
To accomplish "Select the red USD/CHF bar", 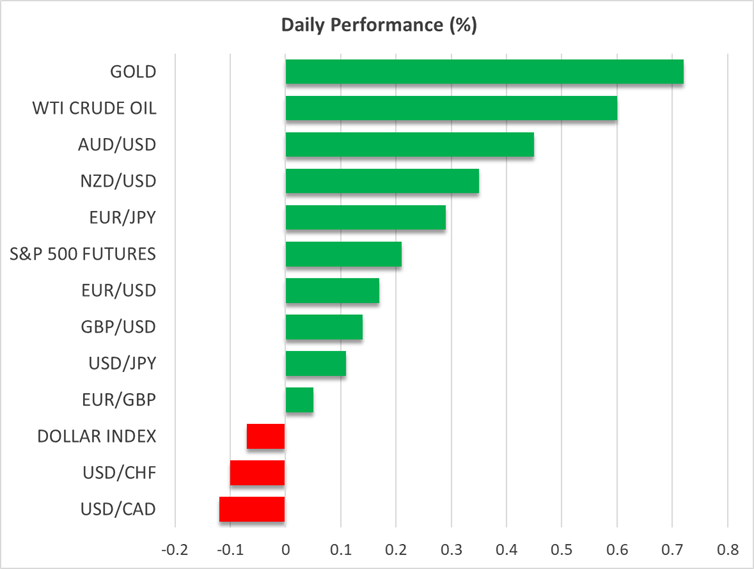I will coord(258,473).
